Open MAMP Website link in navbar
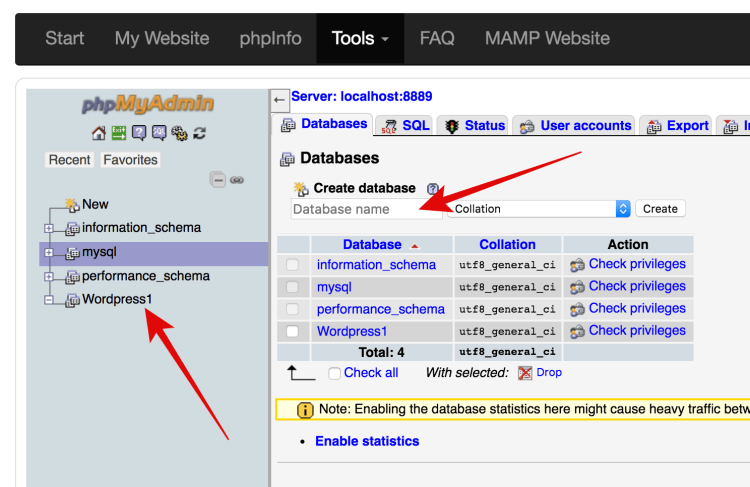 coord(547,38)
